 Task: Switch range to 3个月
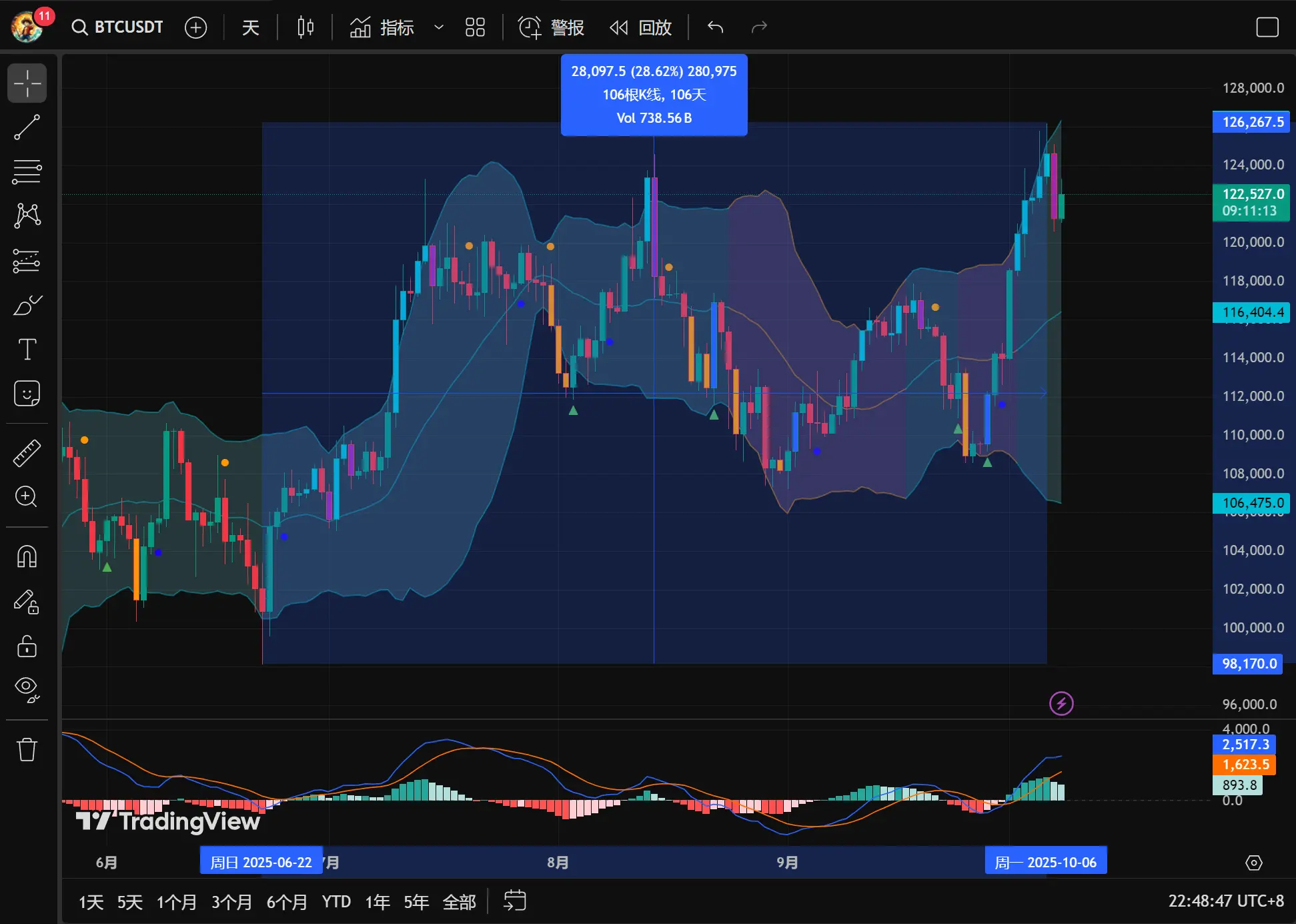[x=231, y=902]
